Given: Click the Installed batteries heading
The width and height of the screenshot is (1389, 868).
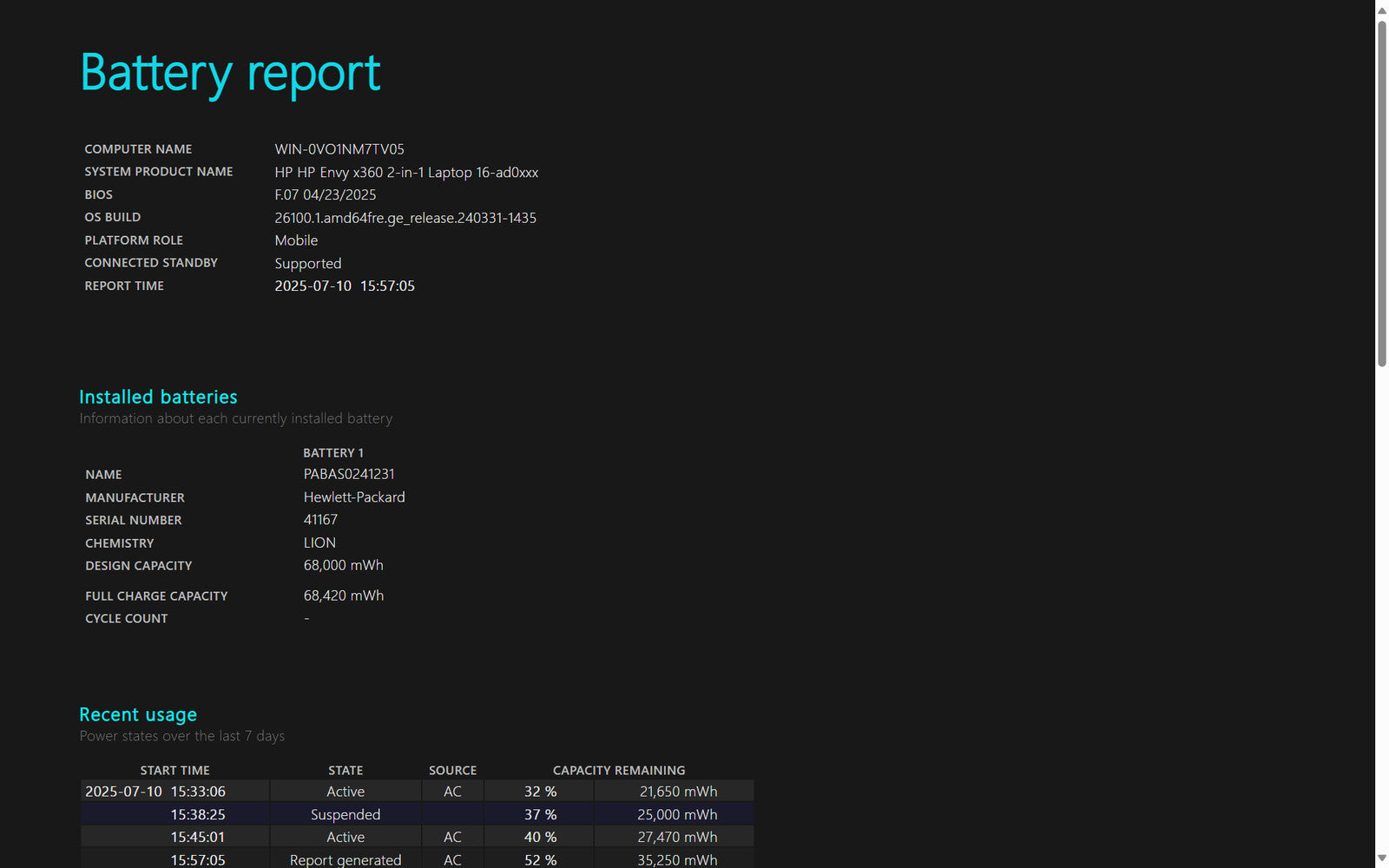Looking at the screenshot, I should [158, 397].
